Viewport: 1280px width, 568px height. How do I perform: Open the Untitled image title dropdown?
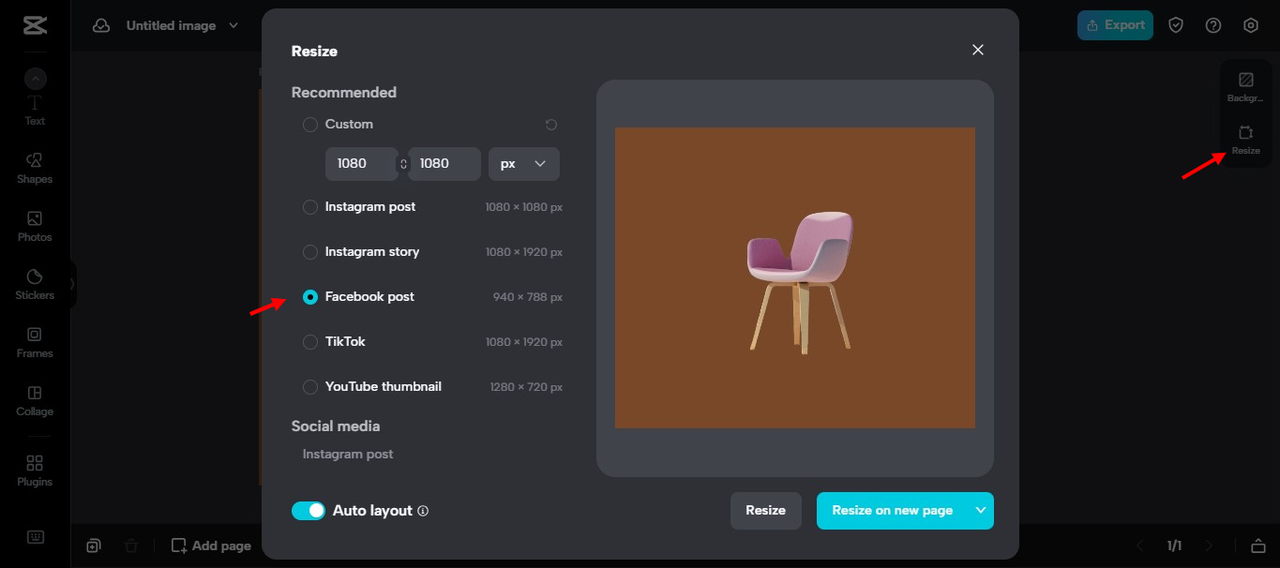(234, 26)
